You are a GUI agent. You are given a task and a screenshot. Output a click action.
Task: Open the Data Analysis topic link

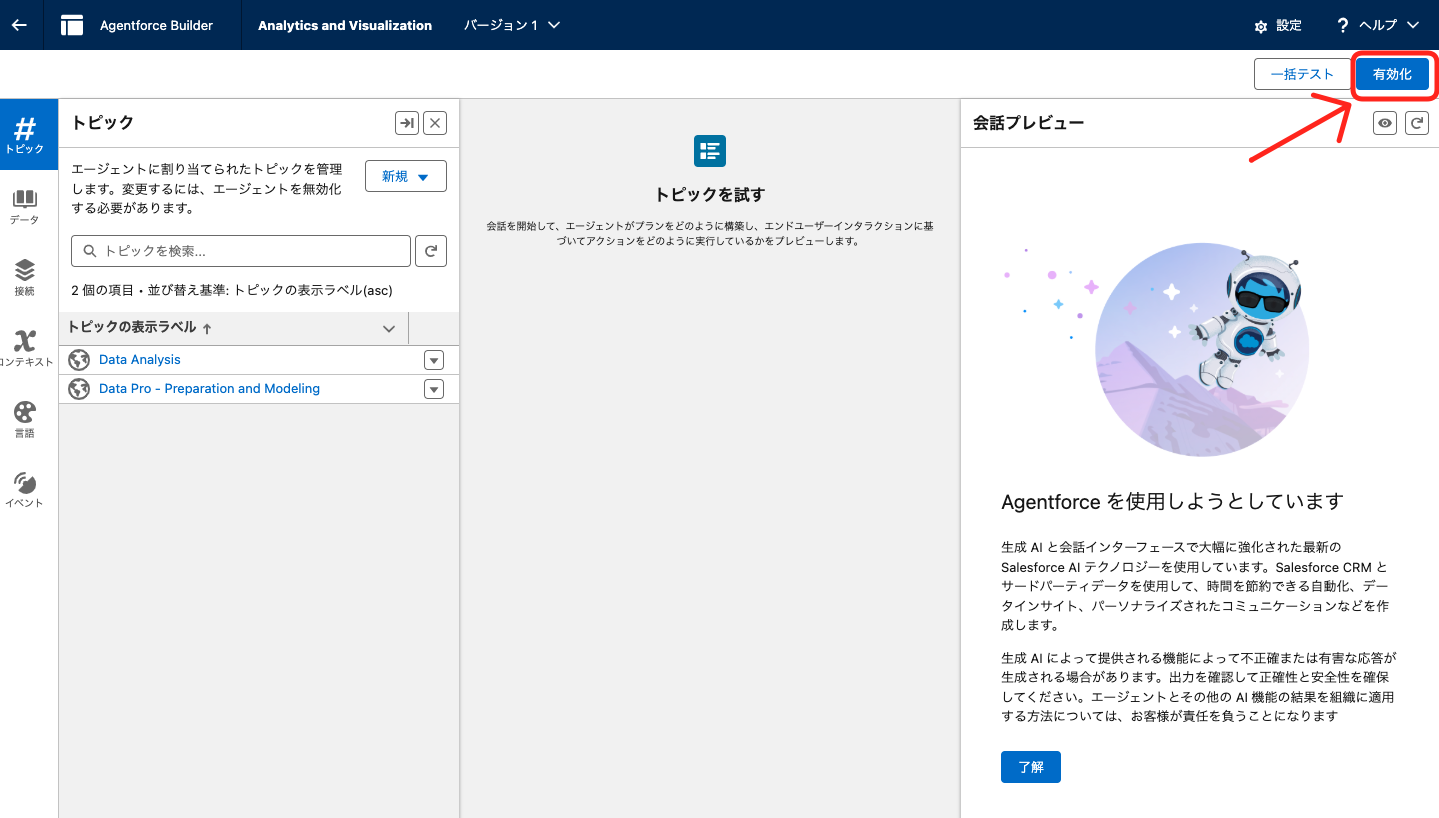[140, 360]
